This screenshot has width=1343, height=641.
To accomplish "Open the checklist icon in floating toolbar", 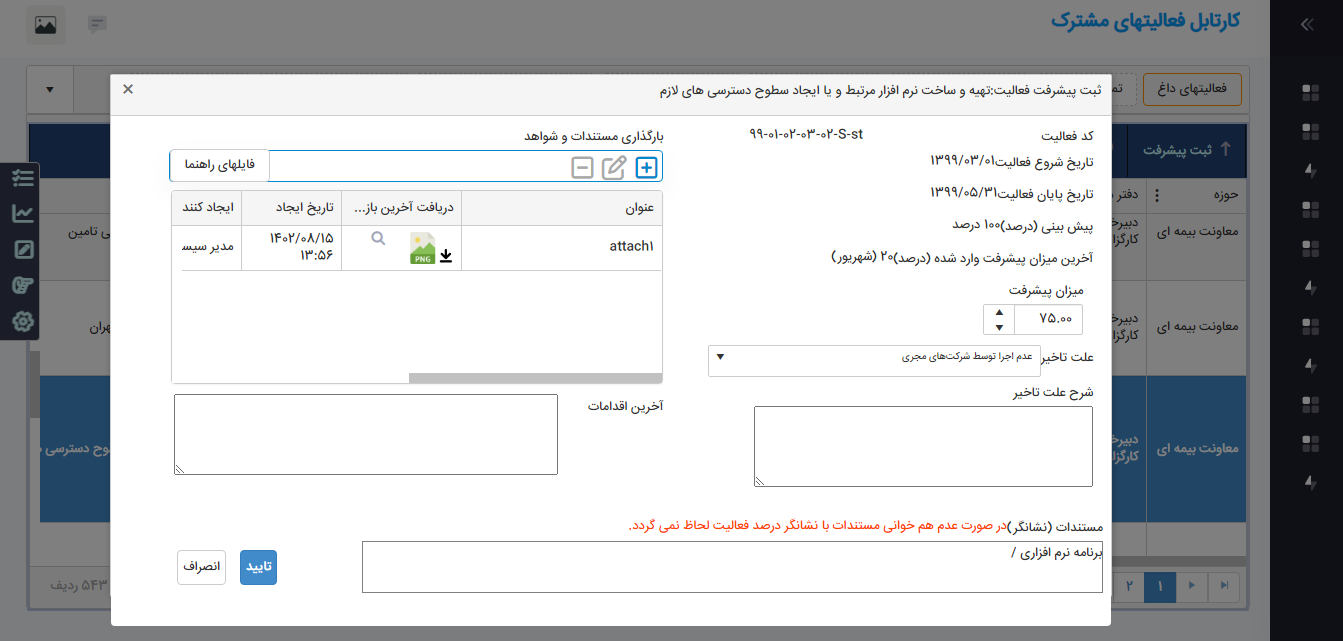I will point(22,178).
